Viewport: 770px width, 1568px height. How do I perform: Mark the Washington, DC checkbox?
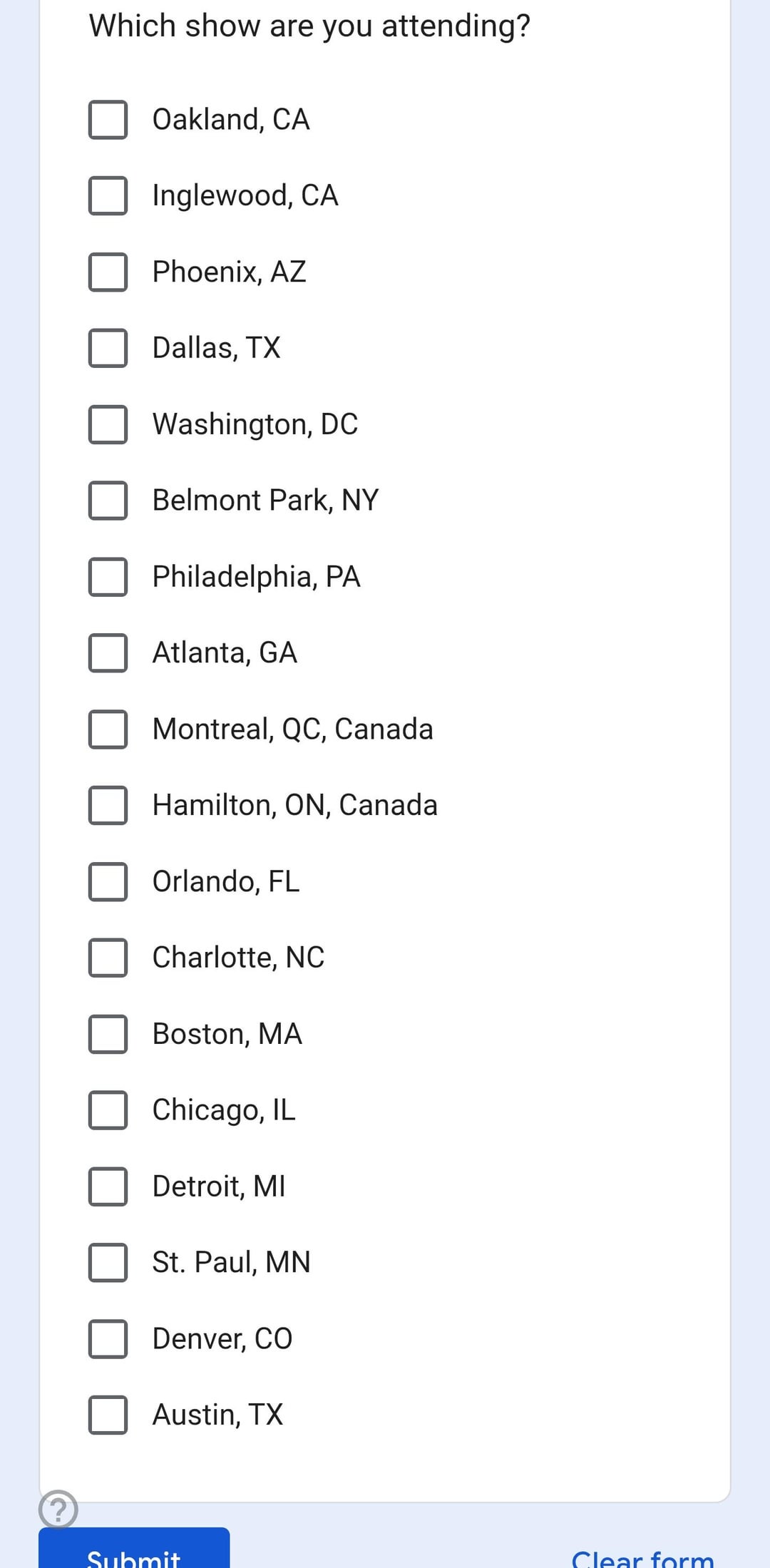tap(108, 424)
